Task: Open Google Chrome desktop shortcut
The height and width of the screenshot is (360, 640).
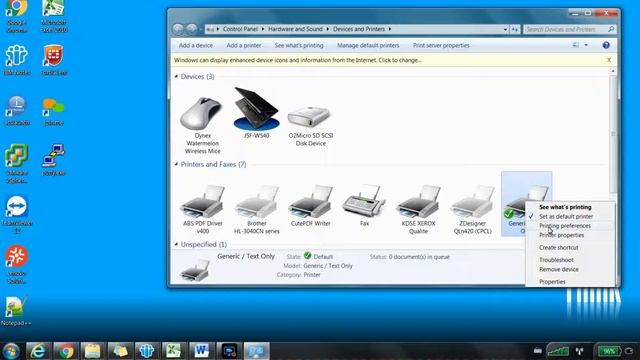Action: 16,17
